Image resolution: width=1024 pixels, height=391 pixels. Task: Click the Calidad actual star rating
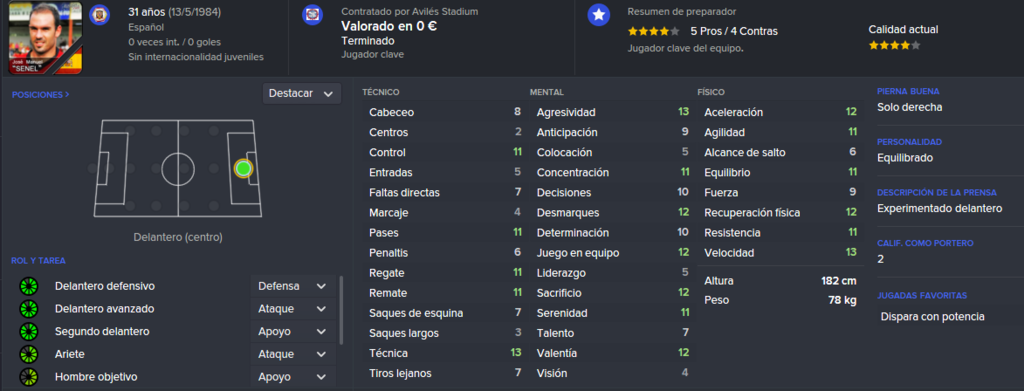point(894,46)
